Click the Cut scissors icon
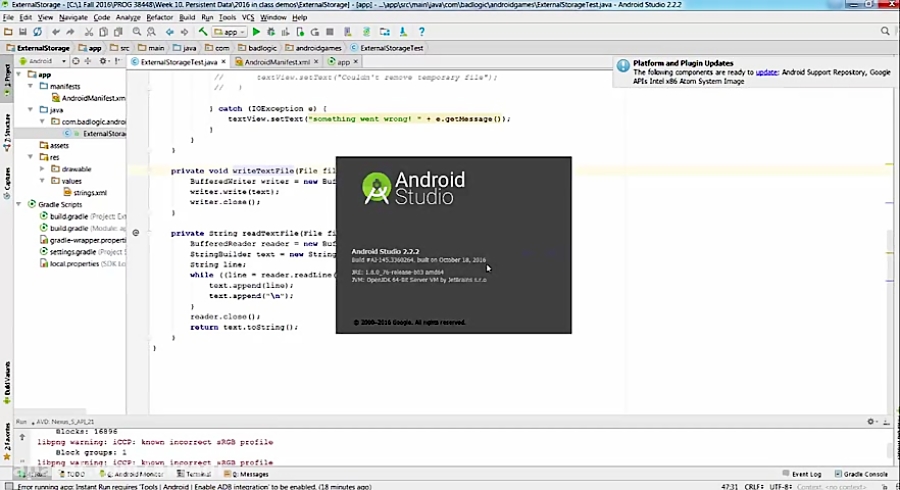Image resolution: width=900 pixels, height=490 pixels. pyautogui.click(x=89, y=32)
